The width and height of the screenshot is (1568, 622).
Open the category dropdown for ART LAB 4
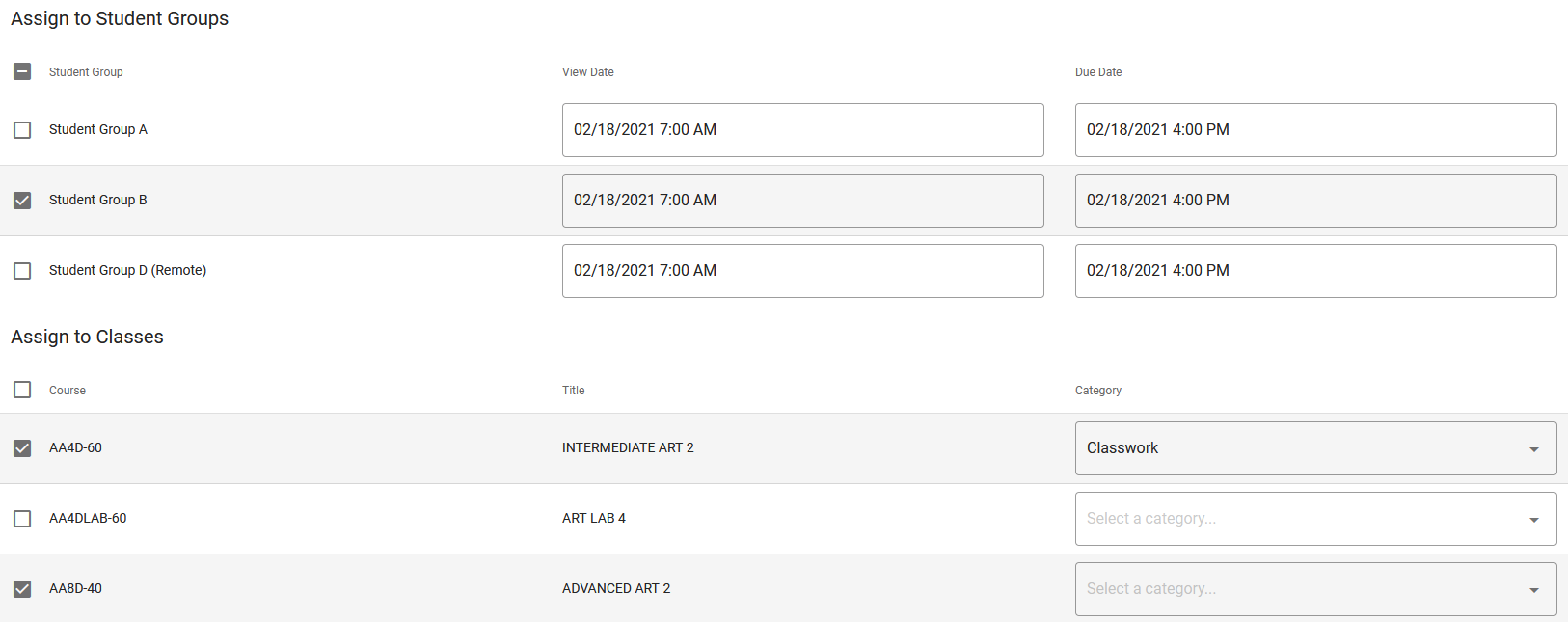[1315, 519]
